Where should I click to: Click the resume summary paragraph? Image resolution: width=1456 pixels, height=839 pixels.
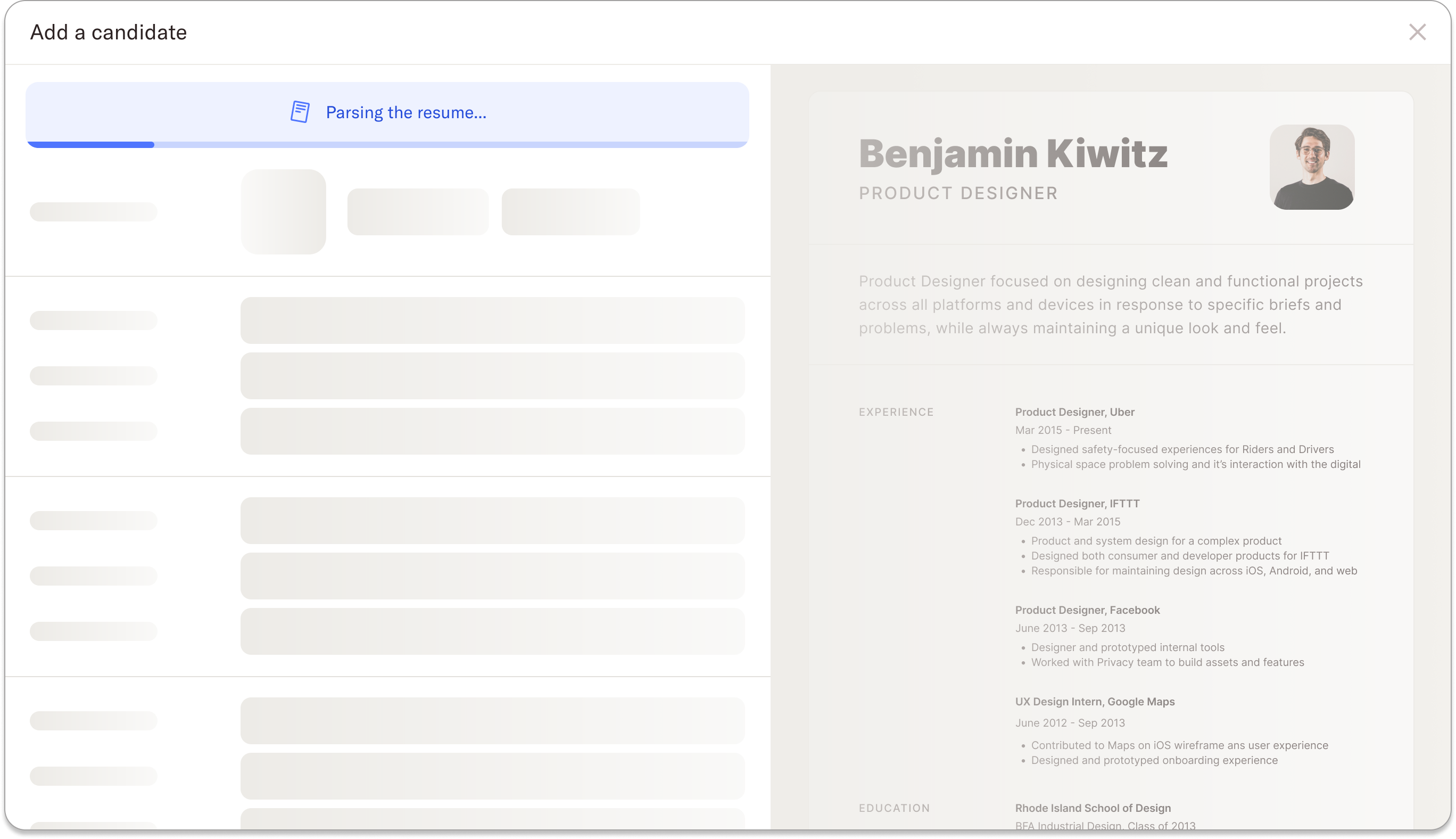pyautogui.click(x=1111, y=305)
